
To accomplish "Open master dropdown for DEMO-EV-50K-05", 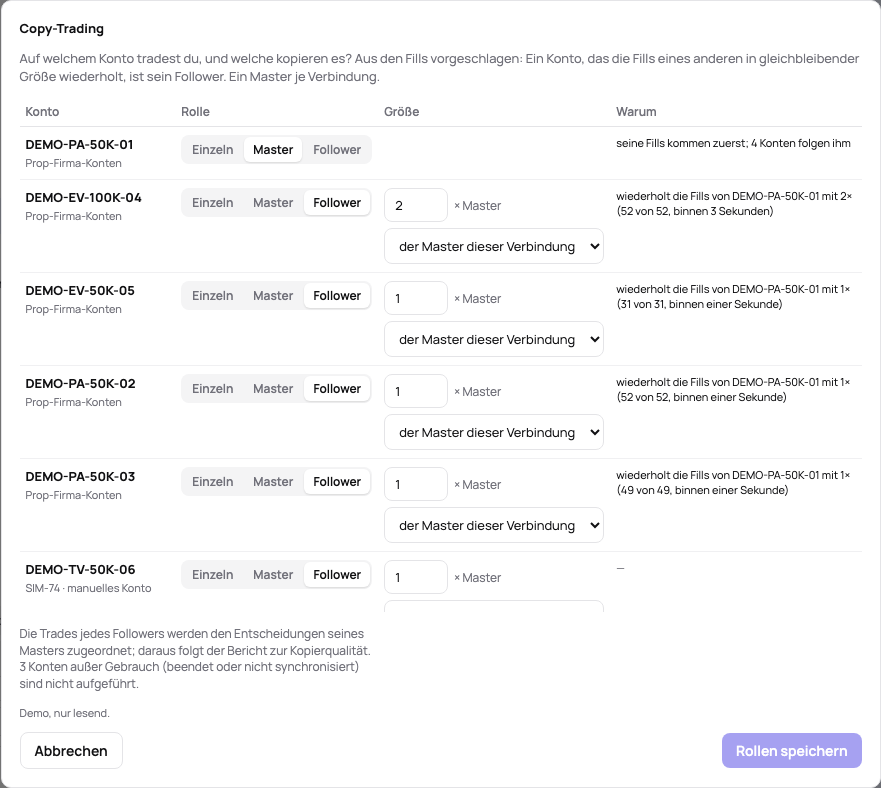I will [x=494, y=339].
